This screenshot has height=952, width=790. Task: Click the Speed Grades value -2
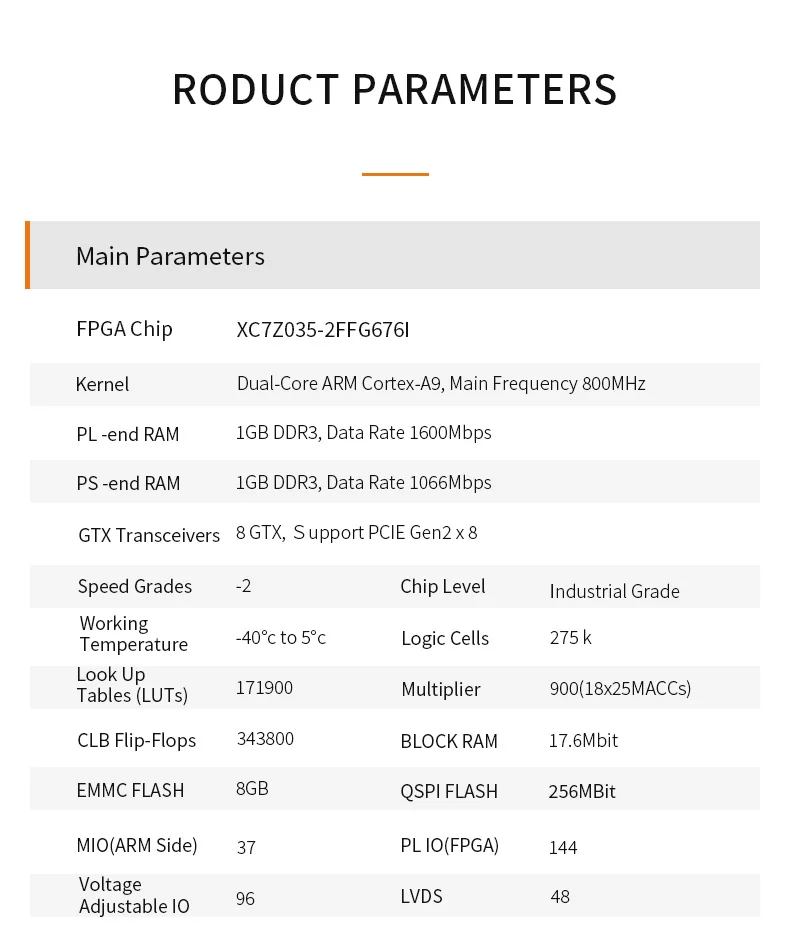pos(243,586)
